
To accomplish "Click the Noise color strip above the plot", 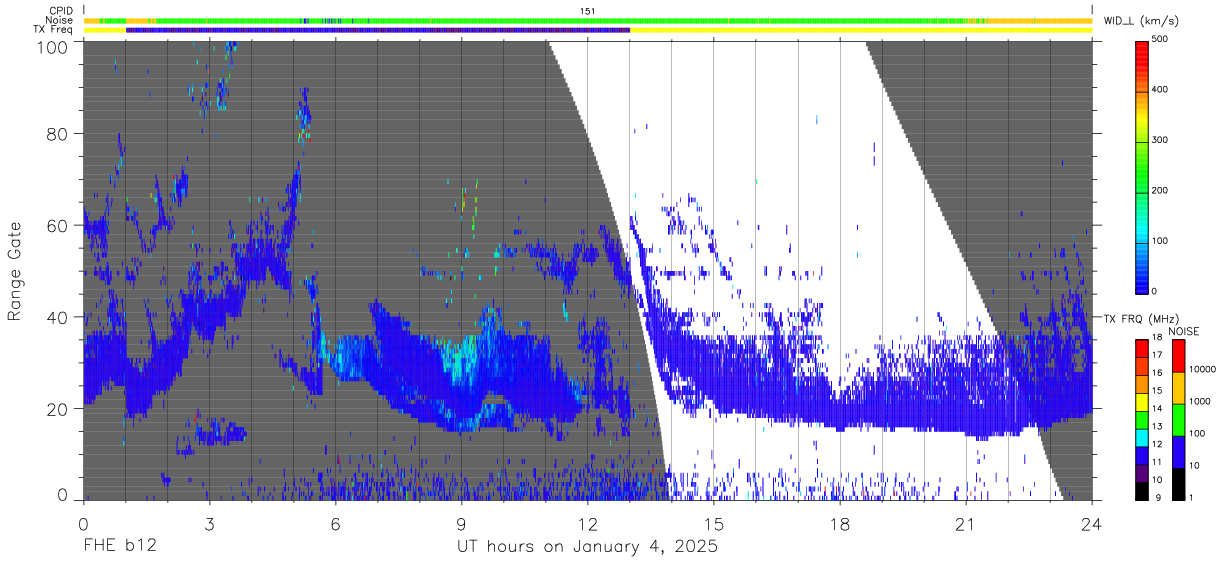I will point(588,20).
